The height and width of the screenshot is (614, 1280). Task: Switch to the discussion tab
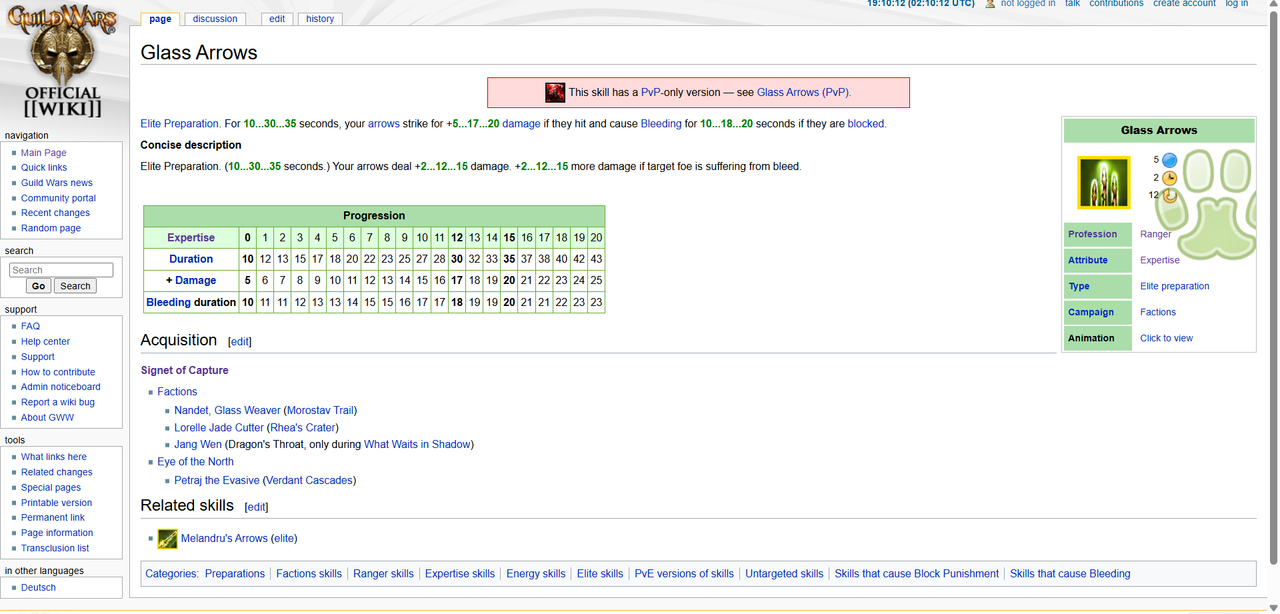[215, 19]
